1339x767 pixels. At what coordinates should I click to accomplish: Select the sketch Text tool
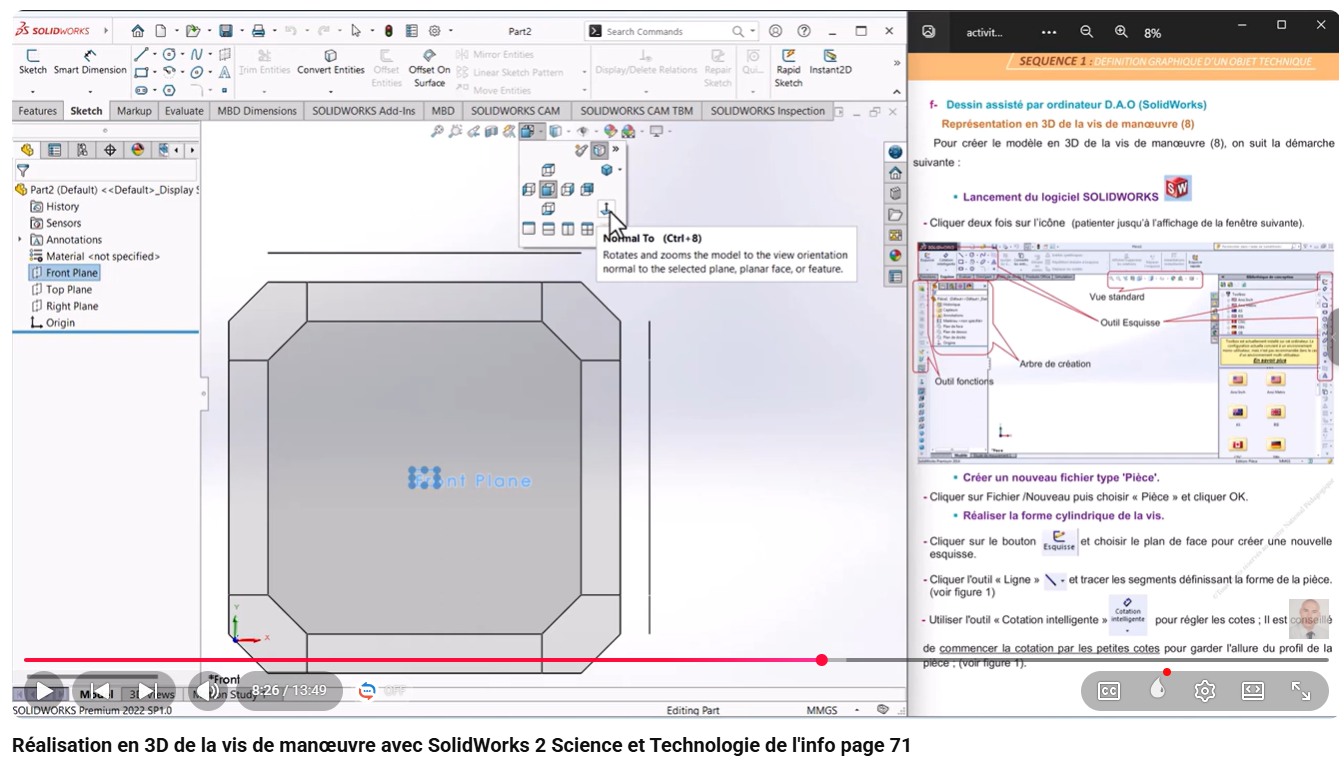[x=225, y=72]
